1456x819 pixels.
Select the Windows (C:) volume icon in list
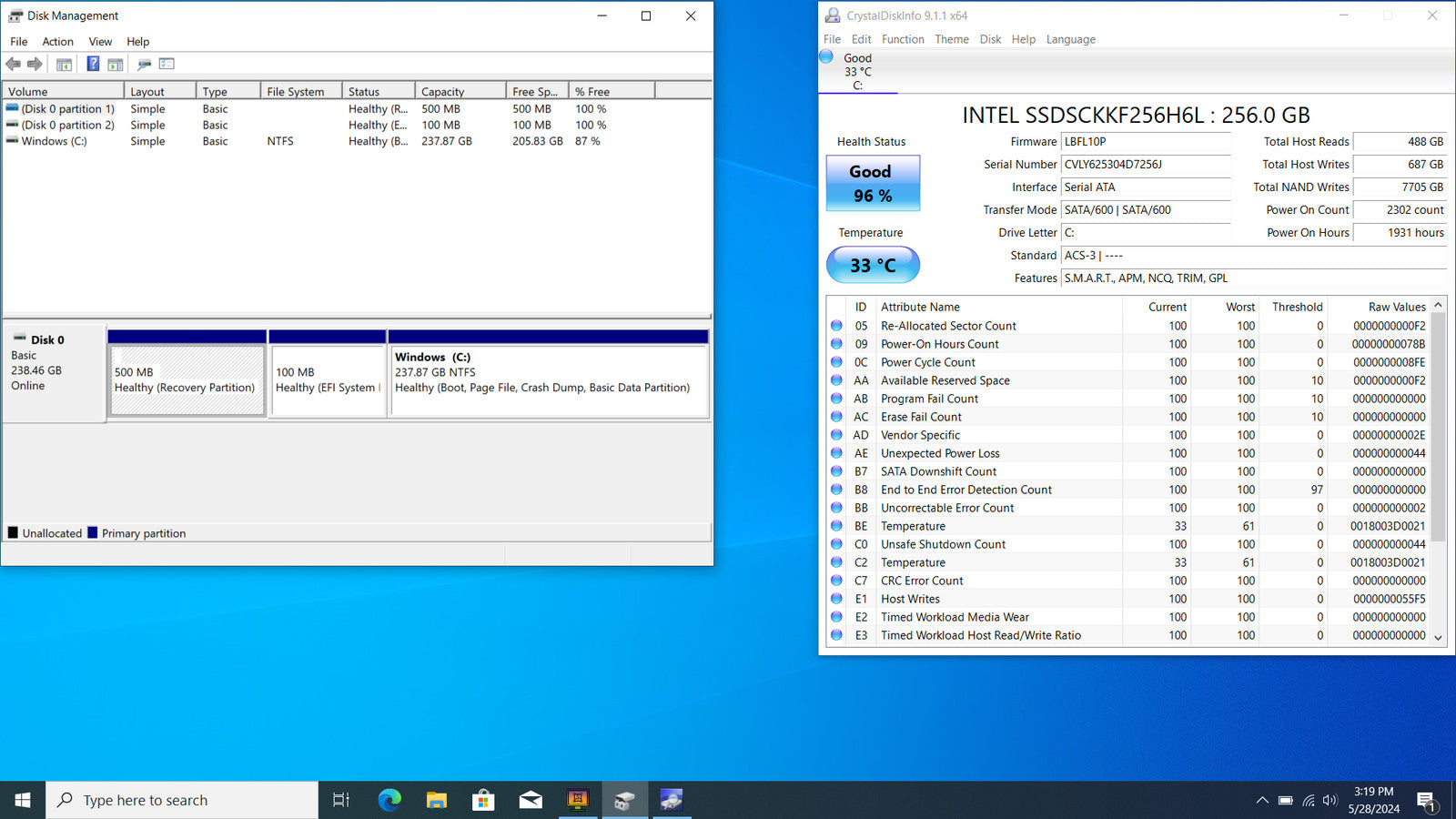[12, 141]
